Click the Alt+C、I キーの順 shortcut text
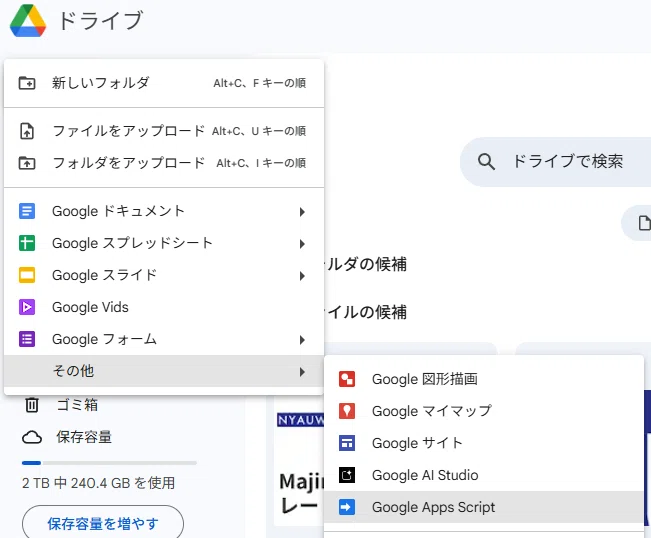 click(x=261, y=163)
